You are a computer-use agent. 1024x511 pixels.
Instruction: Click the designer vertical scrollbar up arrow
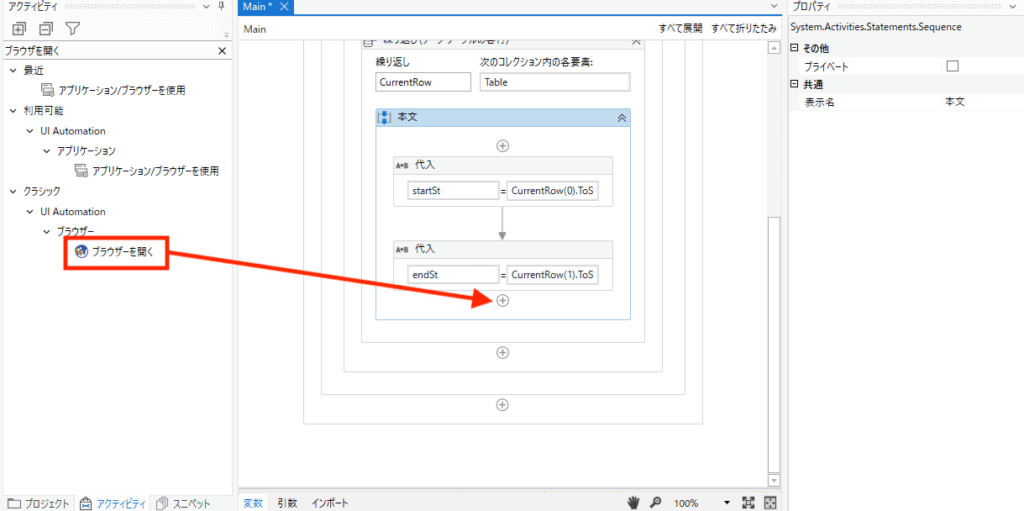point(775,49)
